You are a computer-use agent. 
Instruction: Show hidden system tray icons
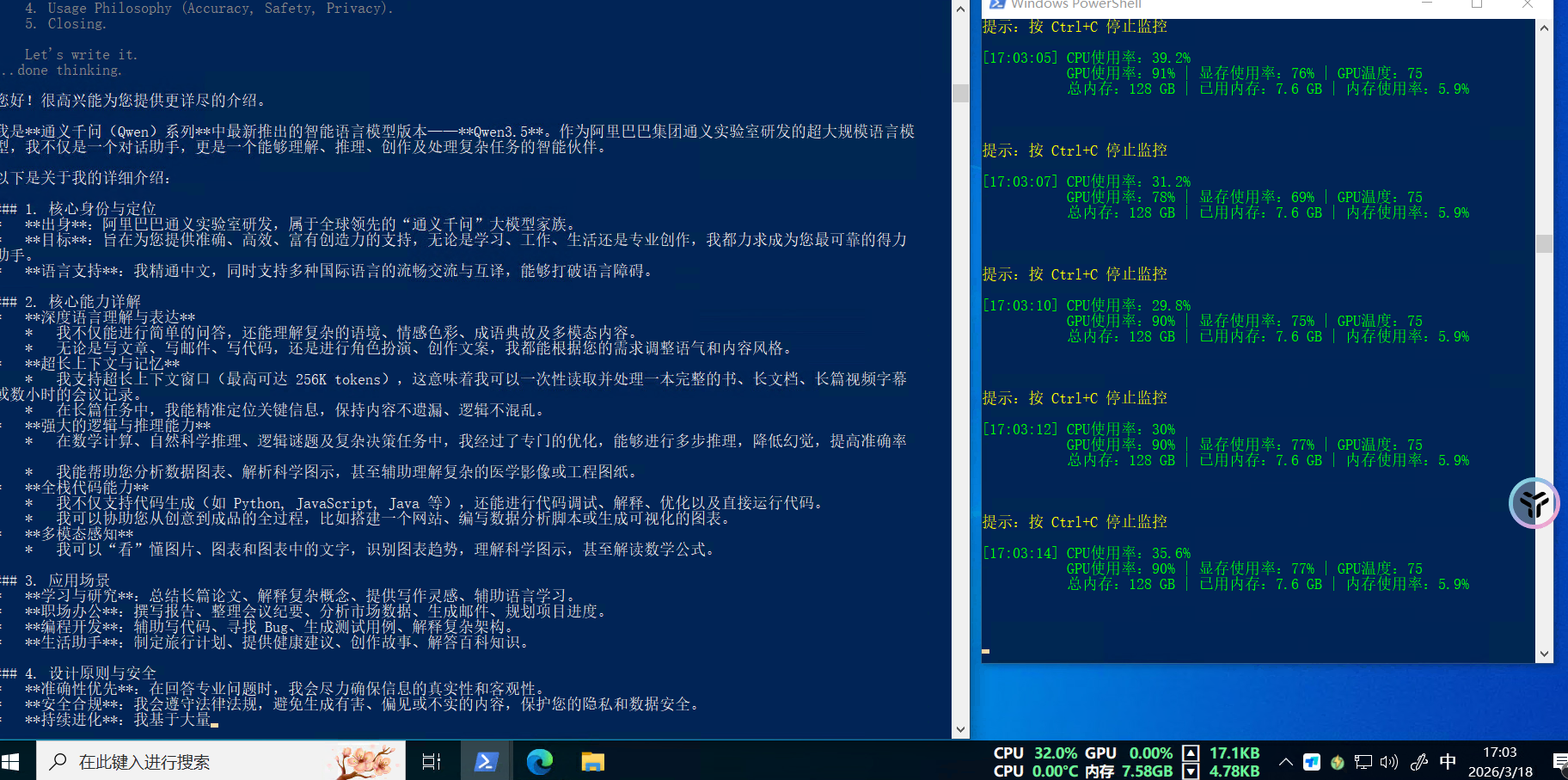(1285, 762)
